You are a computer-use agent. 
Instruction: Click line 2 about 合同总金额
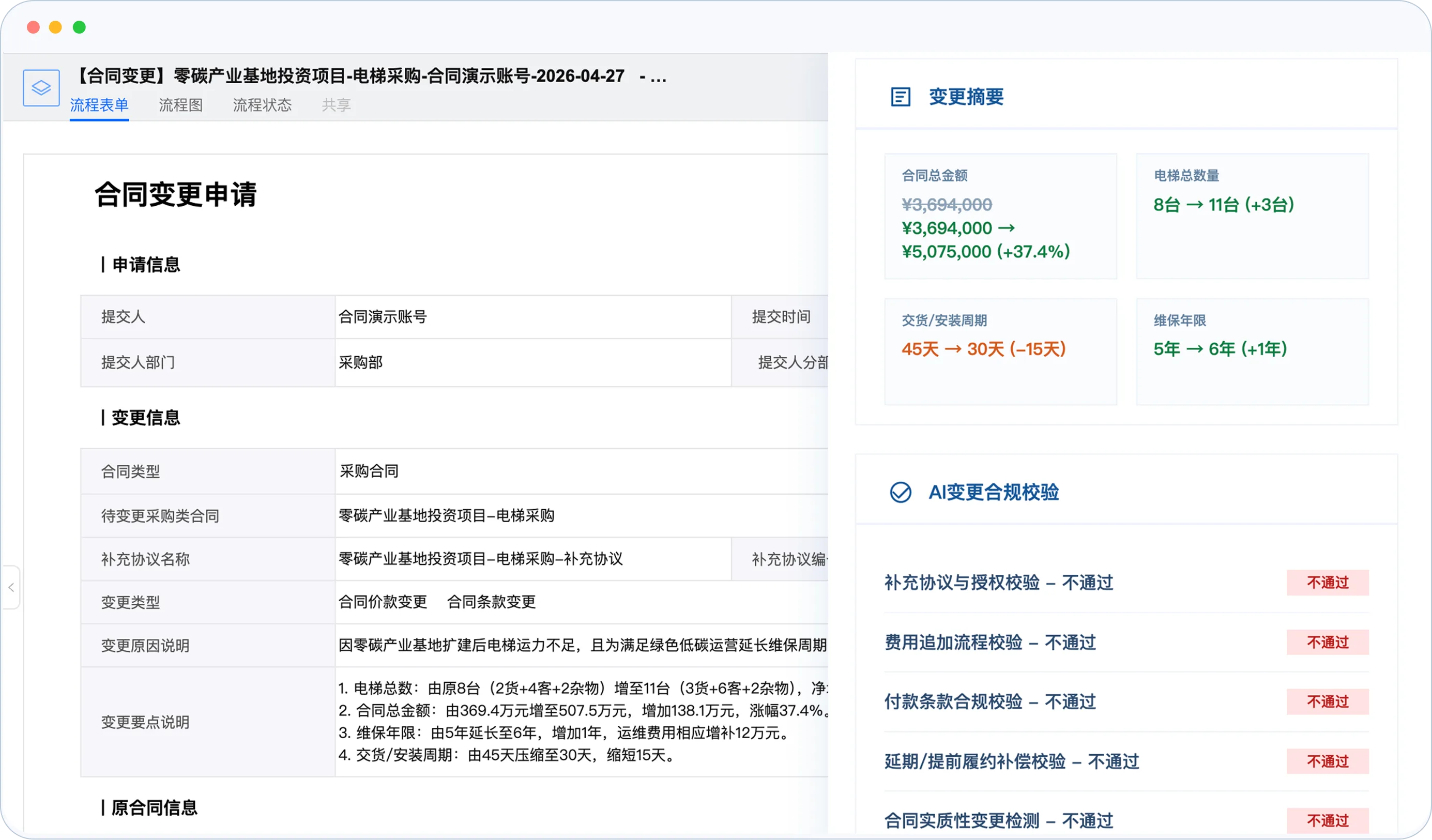click(583, 710)
